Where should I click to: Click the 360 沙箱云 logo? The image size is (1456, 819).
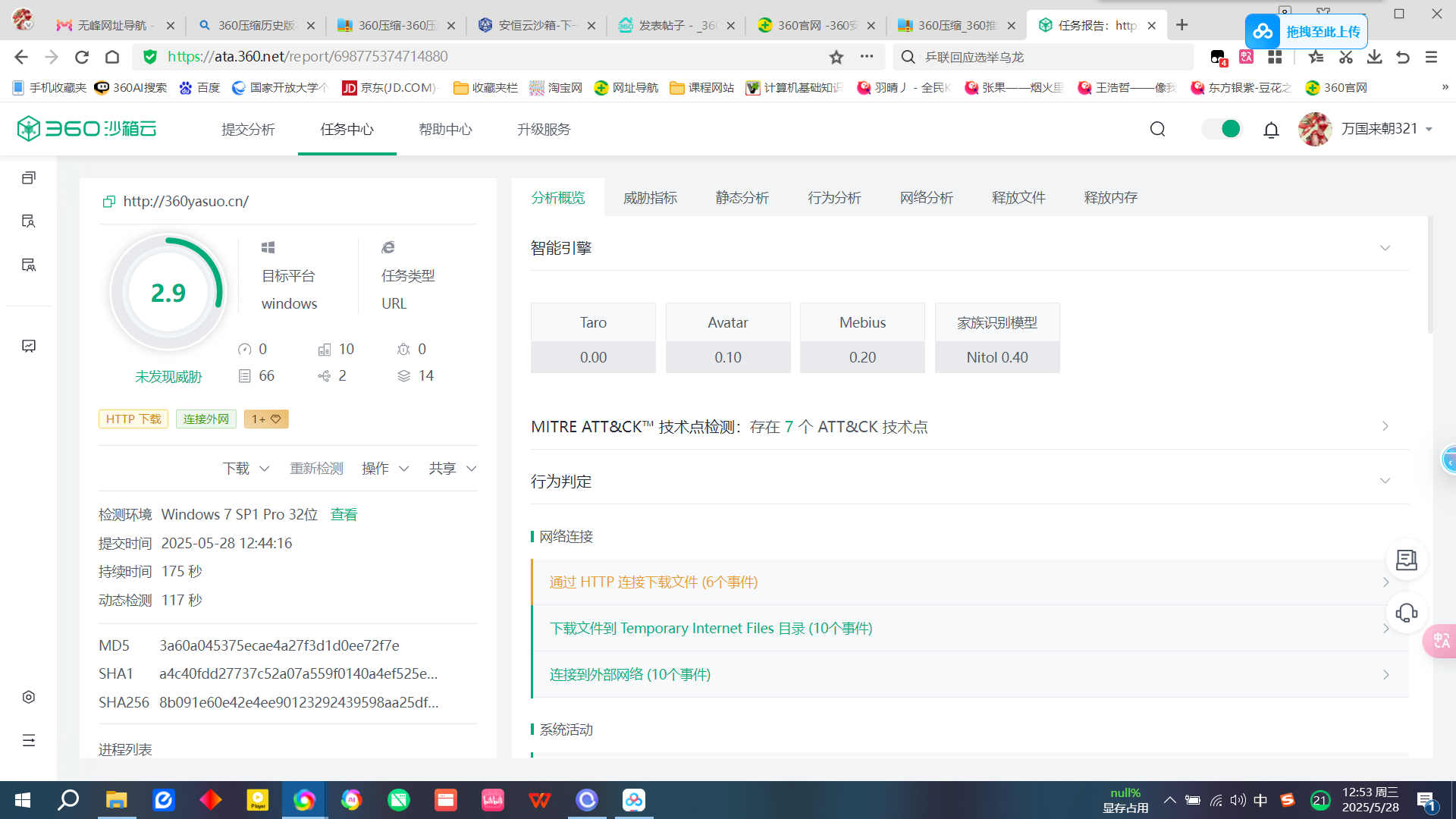point(86,128)
